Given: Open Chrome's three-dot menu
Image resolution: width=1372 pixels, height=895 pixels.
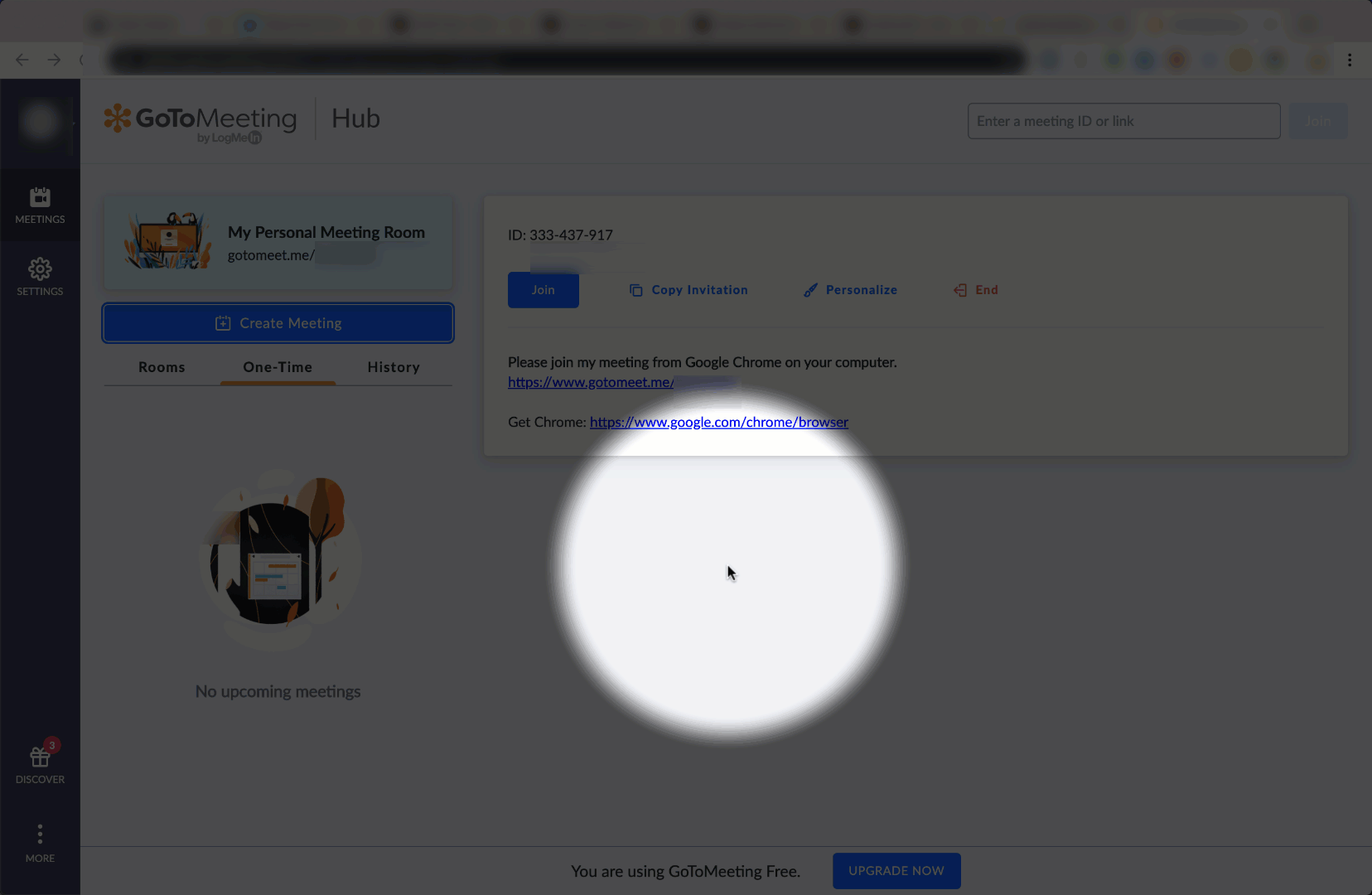Looking at the screenshot, I should 1350,60.
